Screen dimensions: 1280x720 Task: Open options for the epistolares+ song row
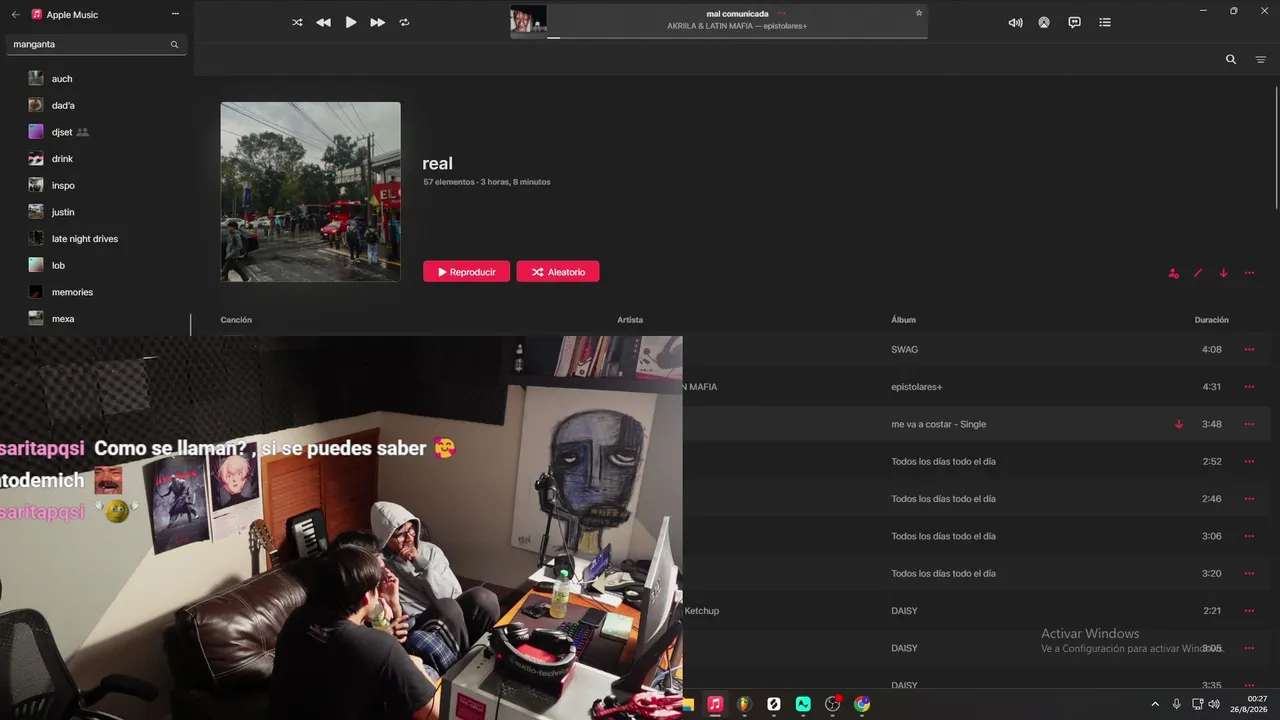1249,387
